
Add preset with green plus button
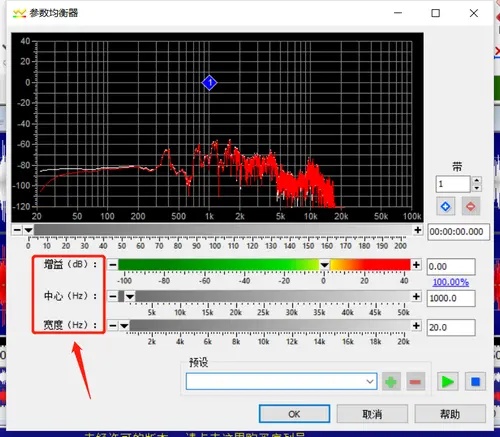(x=391, y=382)
